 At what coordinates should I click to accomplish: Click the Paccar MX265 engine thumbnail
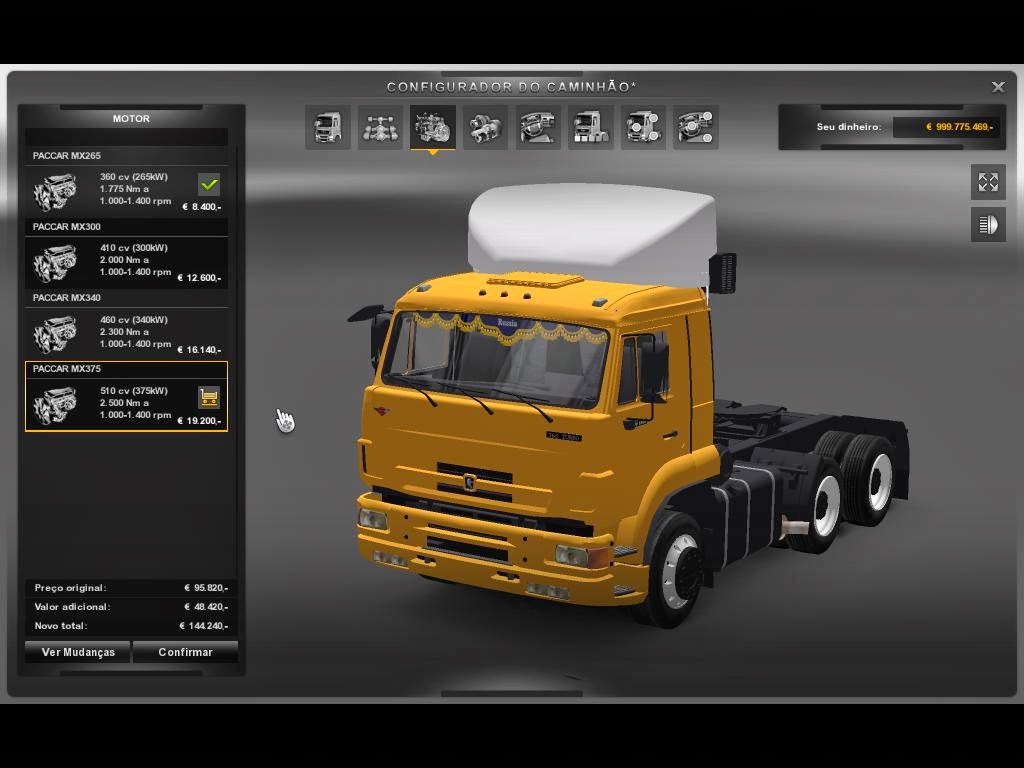point(56,191)
